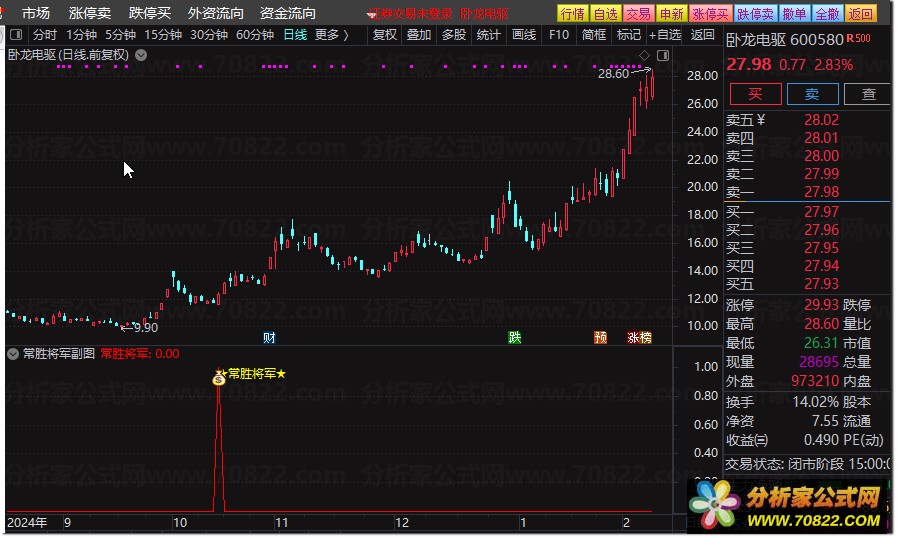Click the money bag signal icon
Viewport: 897px width, 537px height.
219,377
